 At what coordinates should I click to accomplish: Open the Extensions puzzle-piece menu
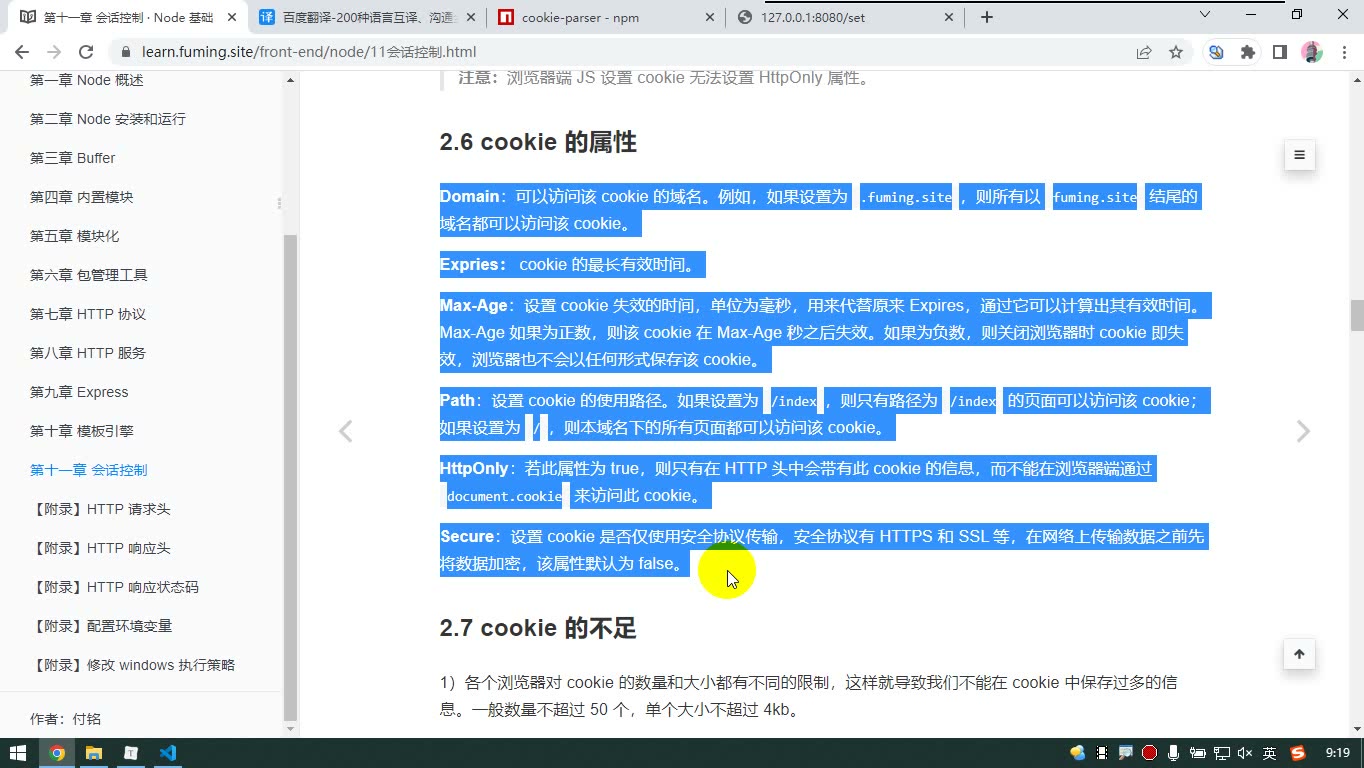coord(1247,52)
